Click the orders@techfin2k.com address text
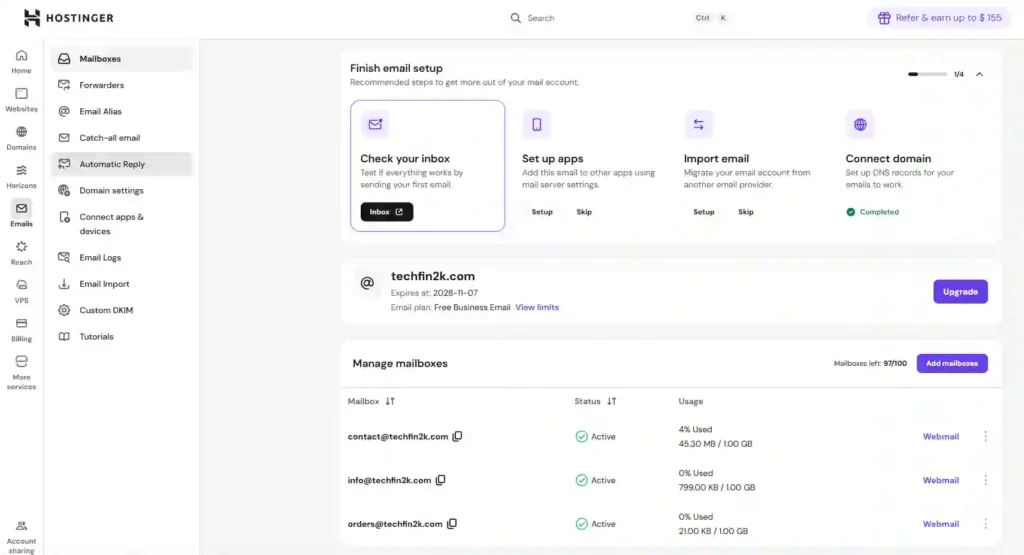Screen dimensions: 1024x555 pos(395,524)
